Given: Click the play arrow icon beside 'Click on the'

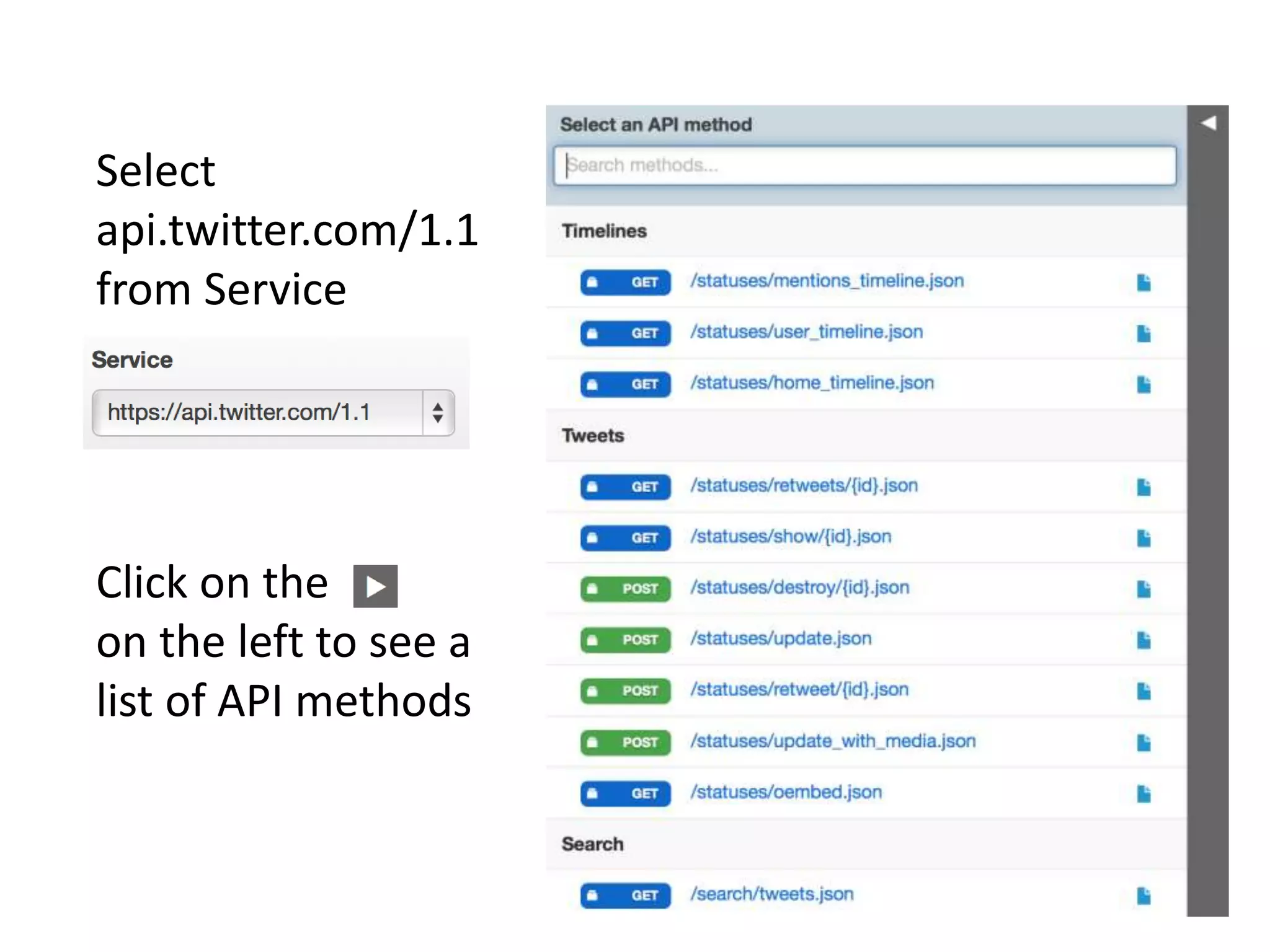Looking at the screenshot, I should (x=375, y=586).
